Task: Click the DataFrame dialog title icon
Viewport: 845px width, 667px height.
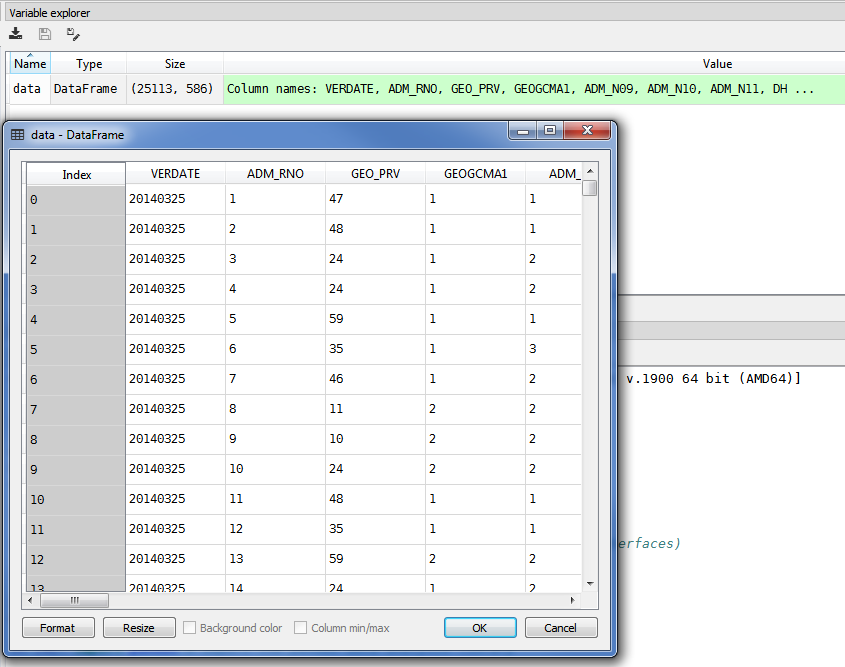Action: pyautogui.click(x=18, y=134)
